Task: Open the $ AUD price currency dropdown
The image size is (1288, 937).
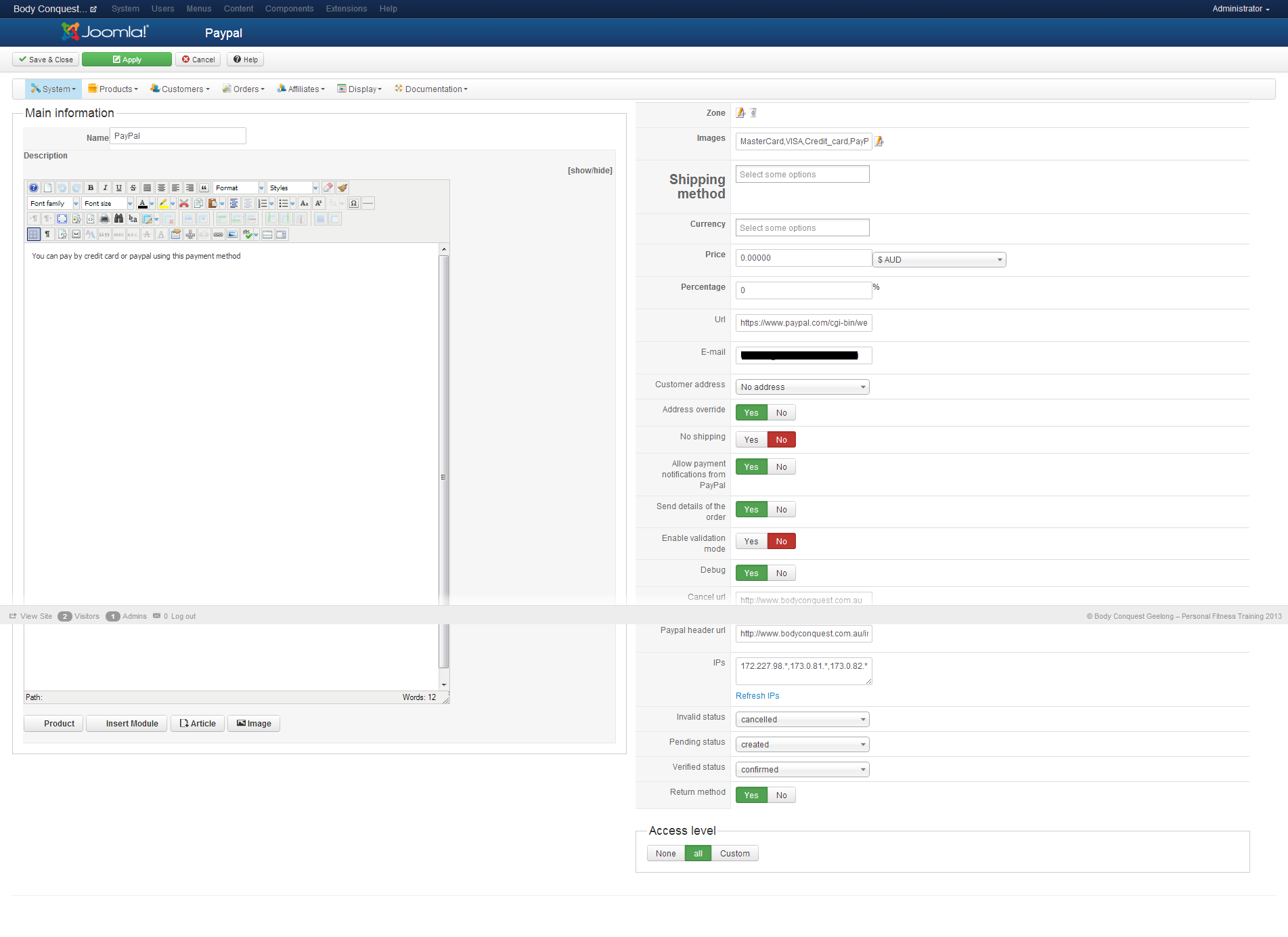Action: (x=939, y=260)
